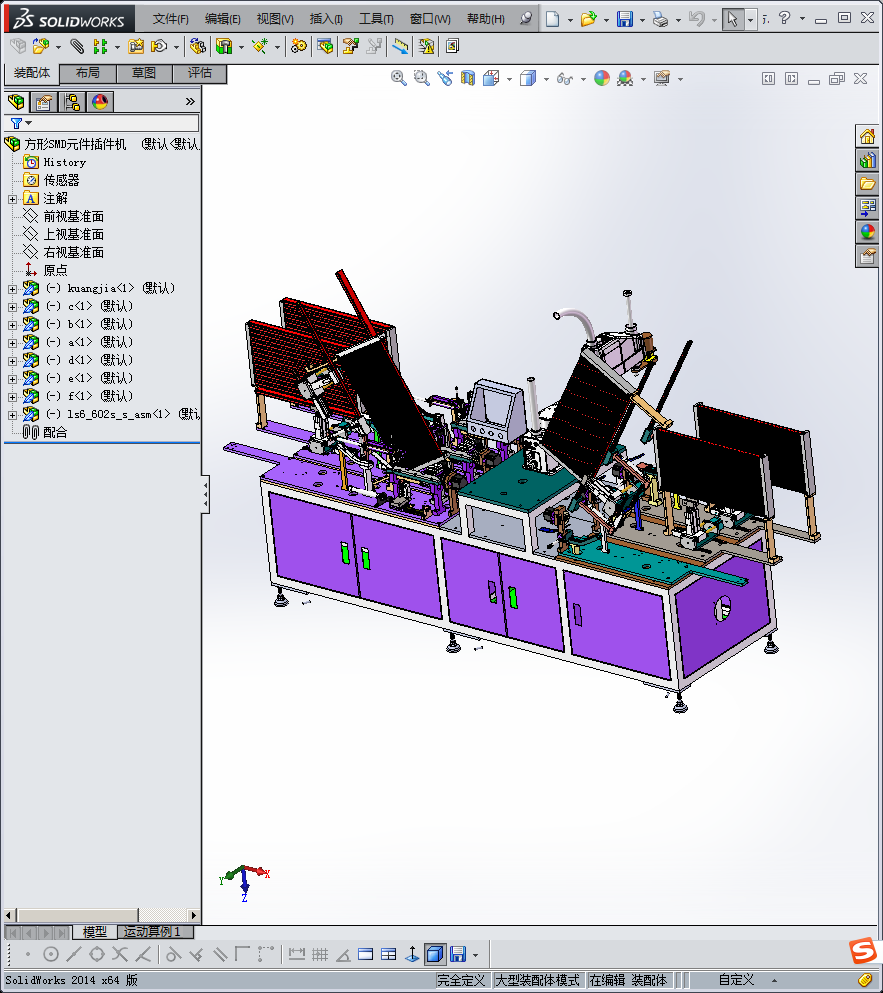Select the 传感器 sensors item

pos(61,180)
